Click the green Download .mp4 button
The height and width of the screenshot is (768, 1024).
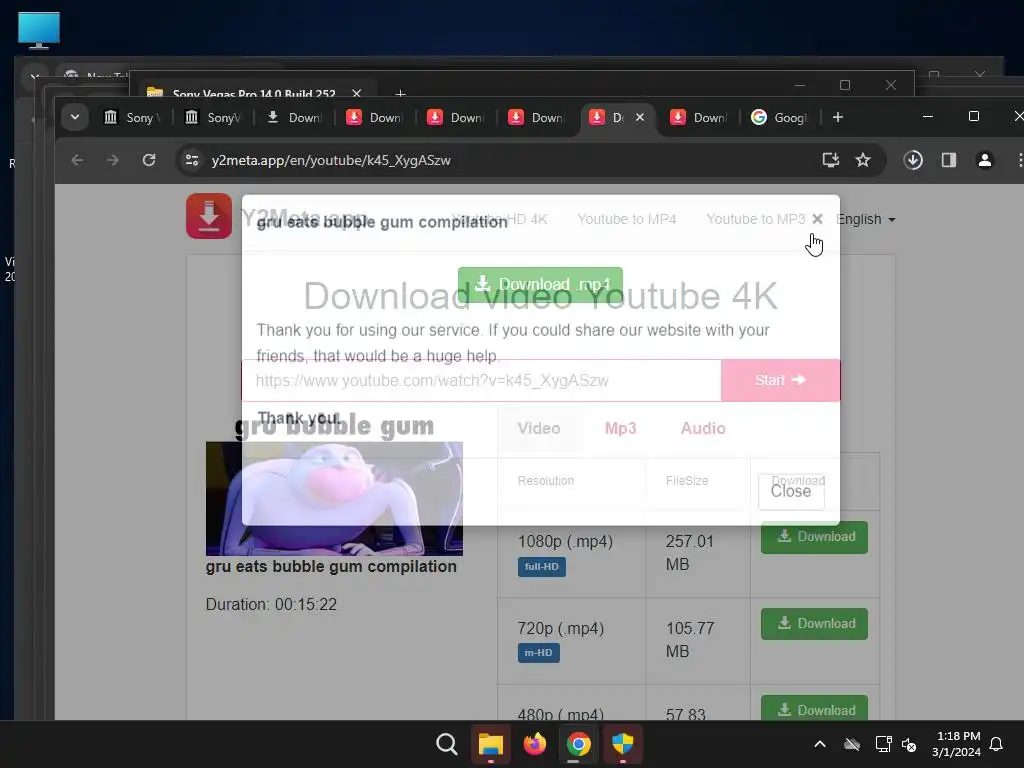540,284
